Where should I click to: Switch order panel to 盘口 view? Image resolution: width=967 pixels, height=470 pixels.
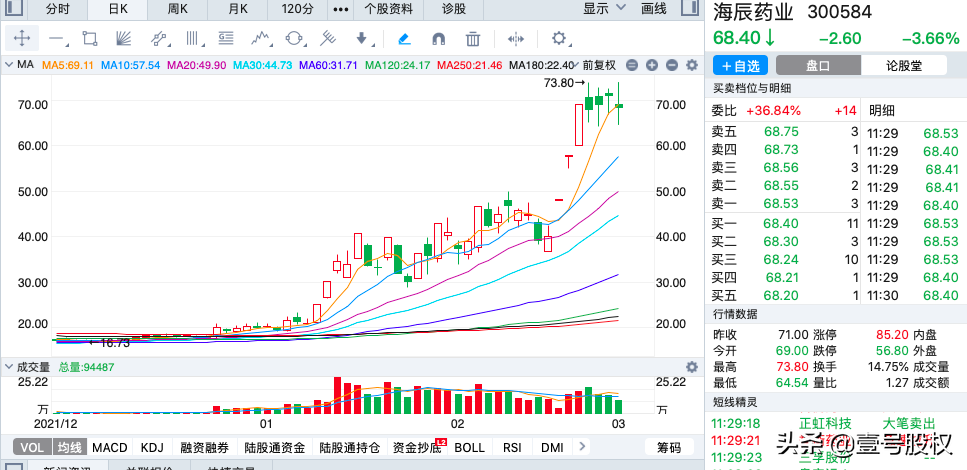(818, 65)
